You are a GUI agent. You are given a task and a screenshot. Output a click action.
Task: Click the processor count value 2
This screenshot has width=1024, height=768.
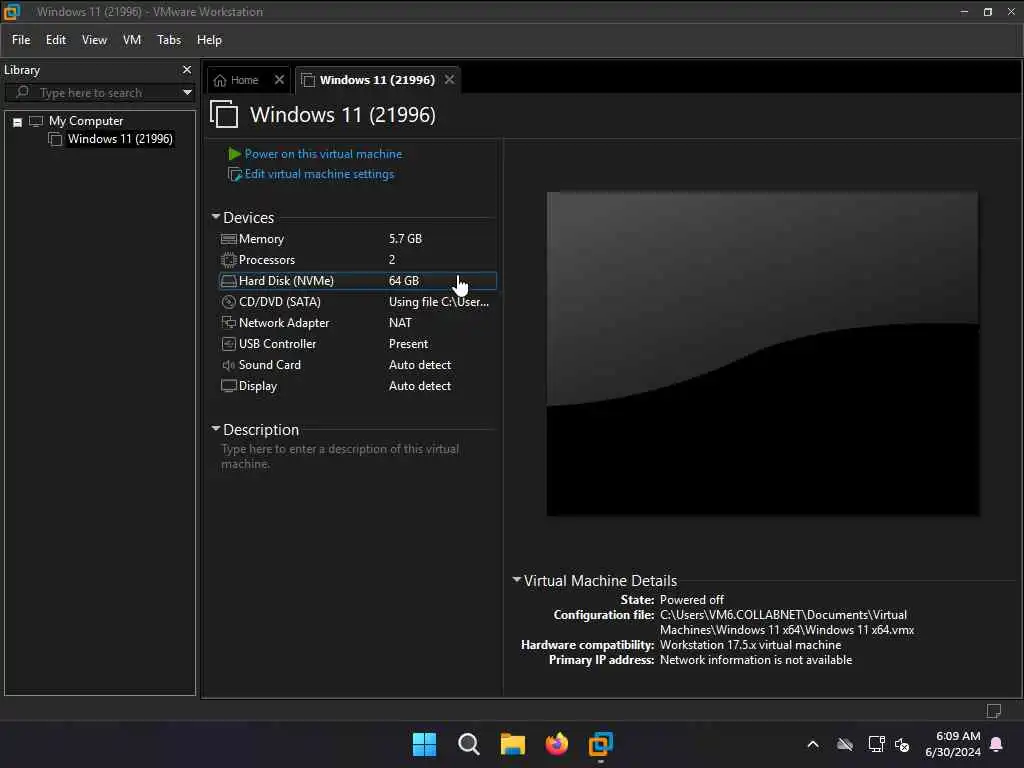(392, 260)
